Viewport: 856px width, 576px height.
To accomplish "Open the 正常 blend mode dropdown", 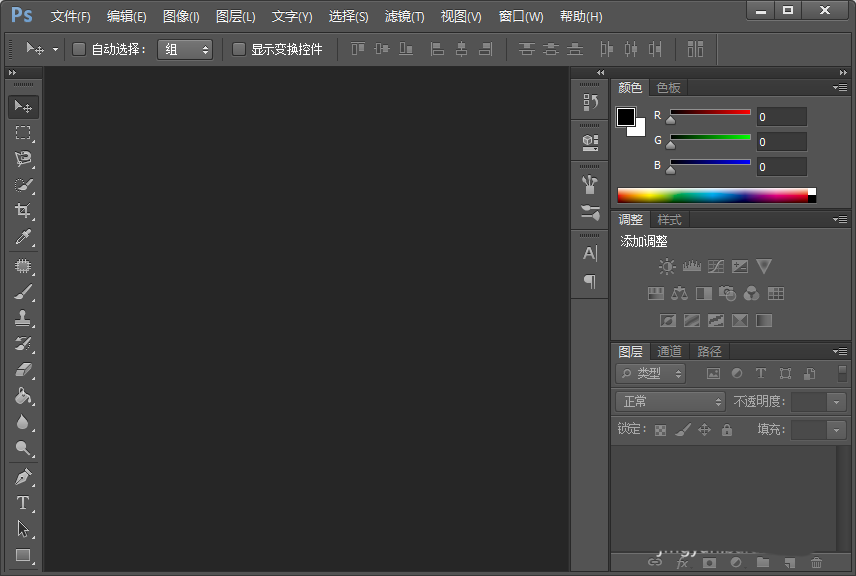I will (x=670, y=402).
